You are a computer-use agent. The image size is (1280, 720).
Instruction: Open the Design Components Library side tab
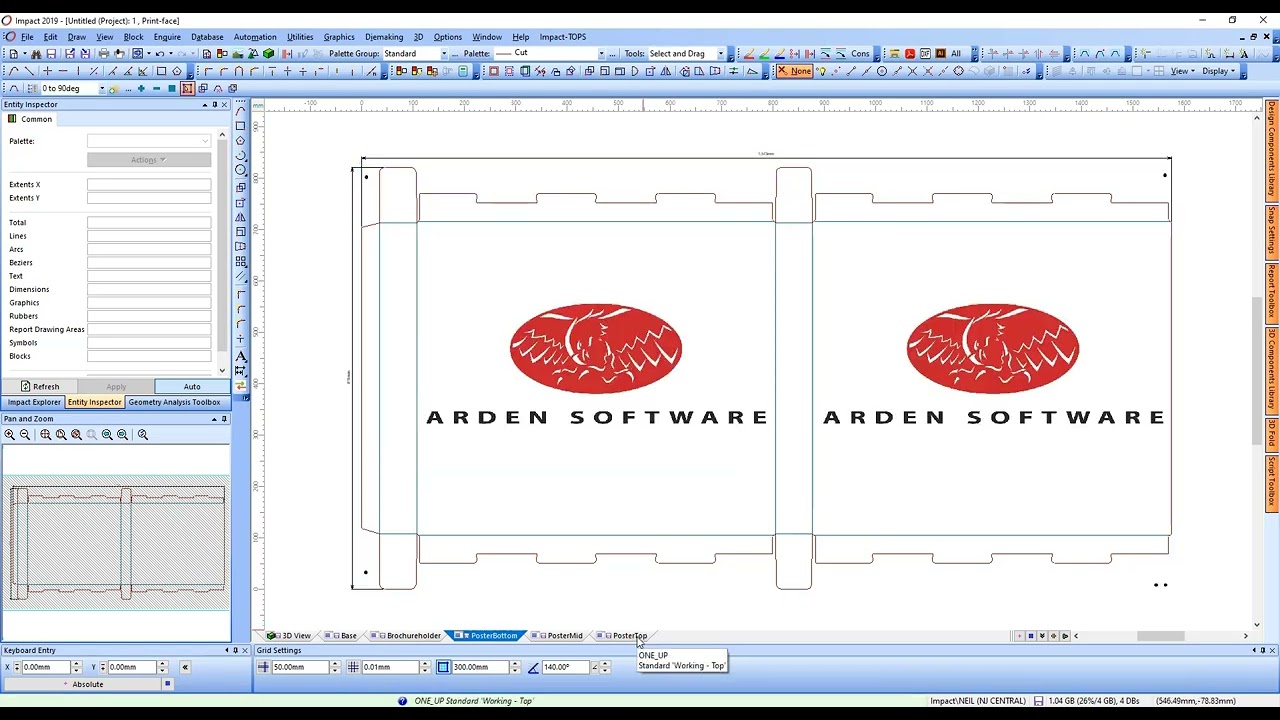point(1272,148)
